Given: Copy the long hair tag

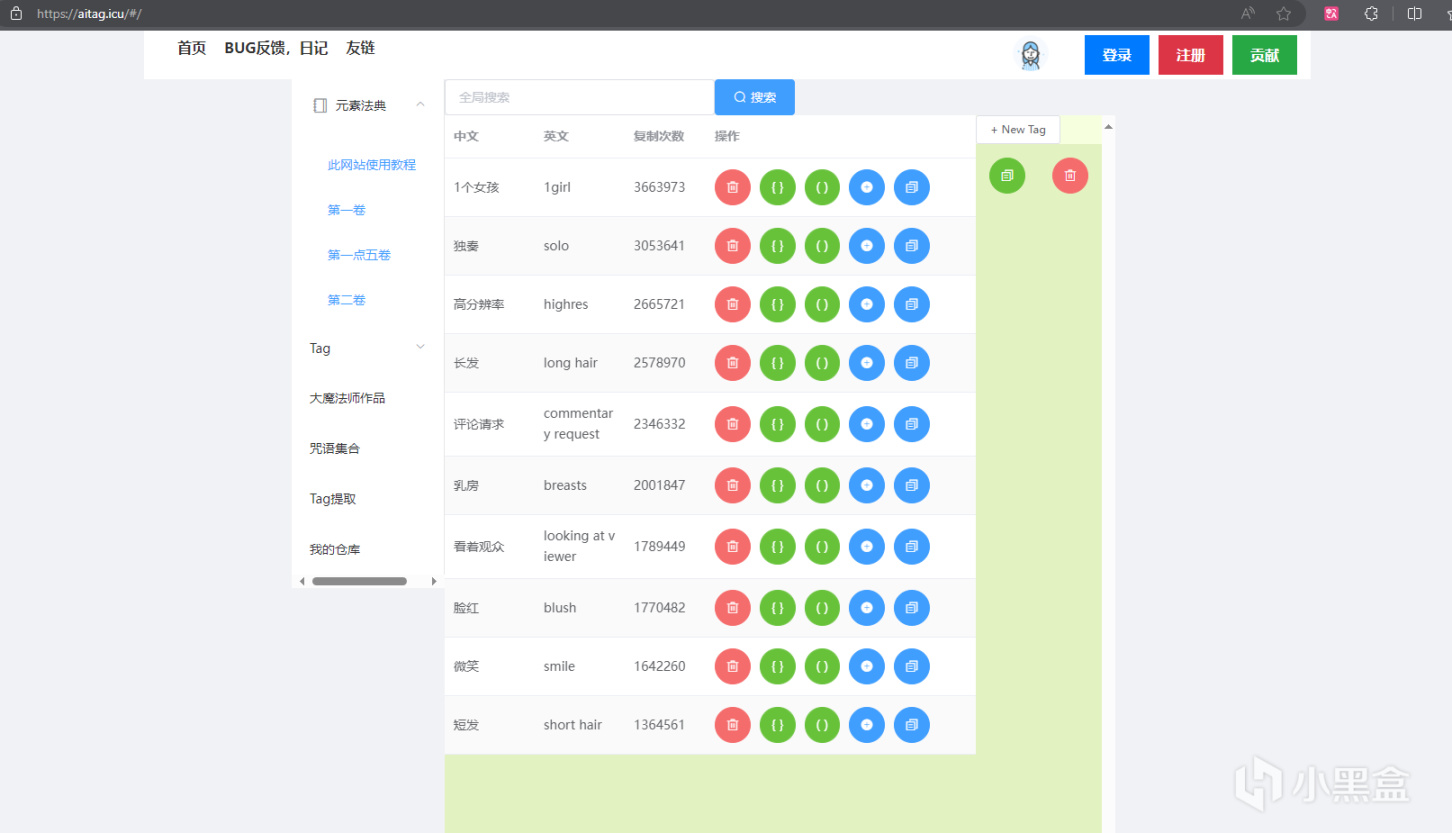Looking at the screenshot, I should (x=911, y=363).
